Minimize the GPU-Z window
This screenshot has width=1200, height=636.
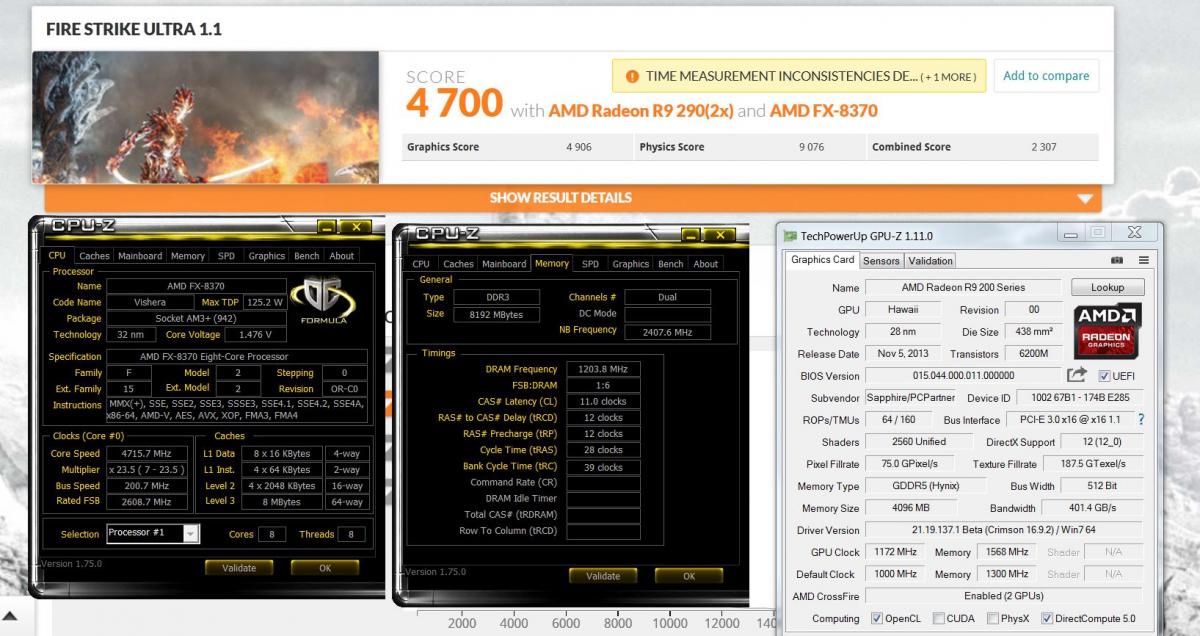(x=1072, y=234)
